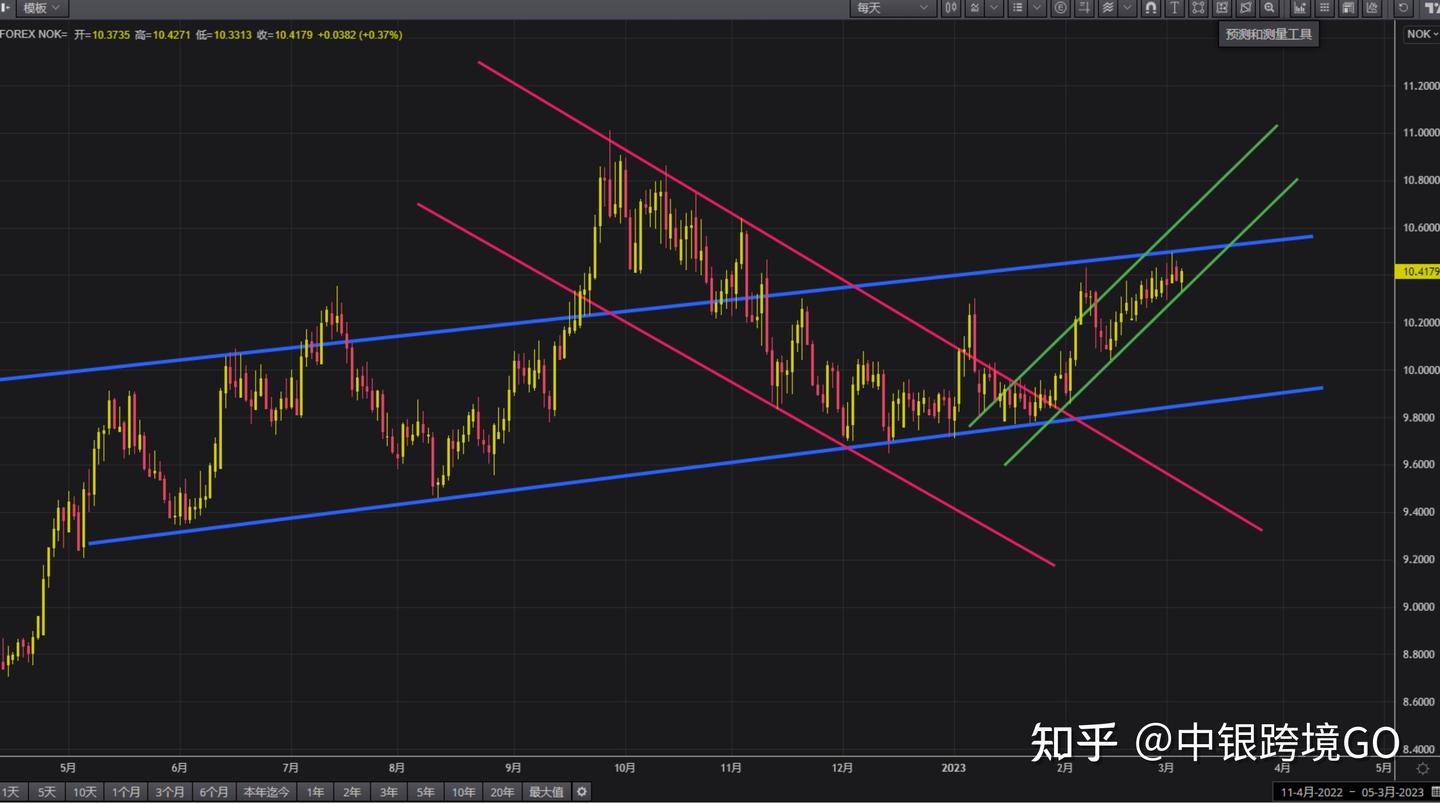Click the 最大值 range button

pos(546,792)
